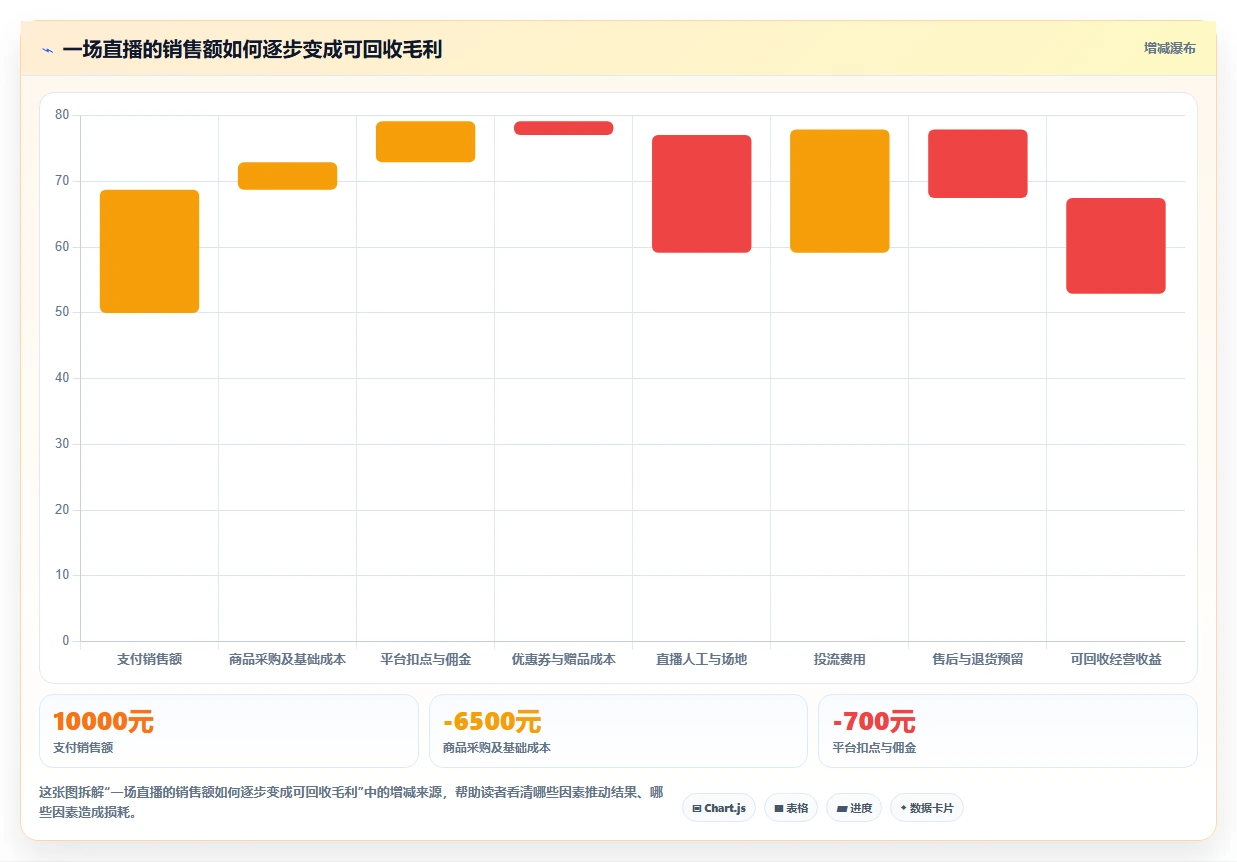1237x862 pixels.
Task: Click y-axis tick value 10
Action: click(62, 575)
